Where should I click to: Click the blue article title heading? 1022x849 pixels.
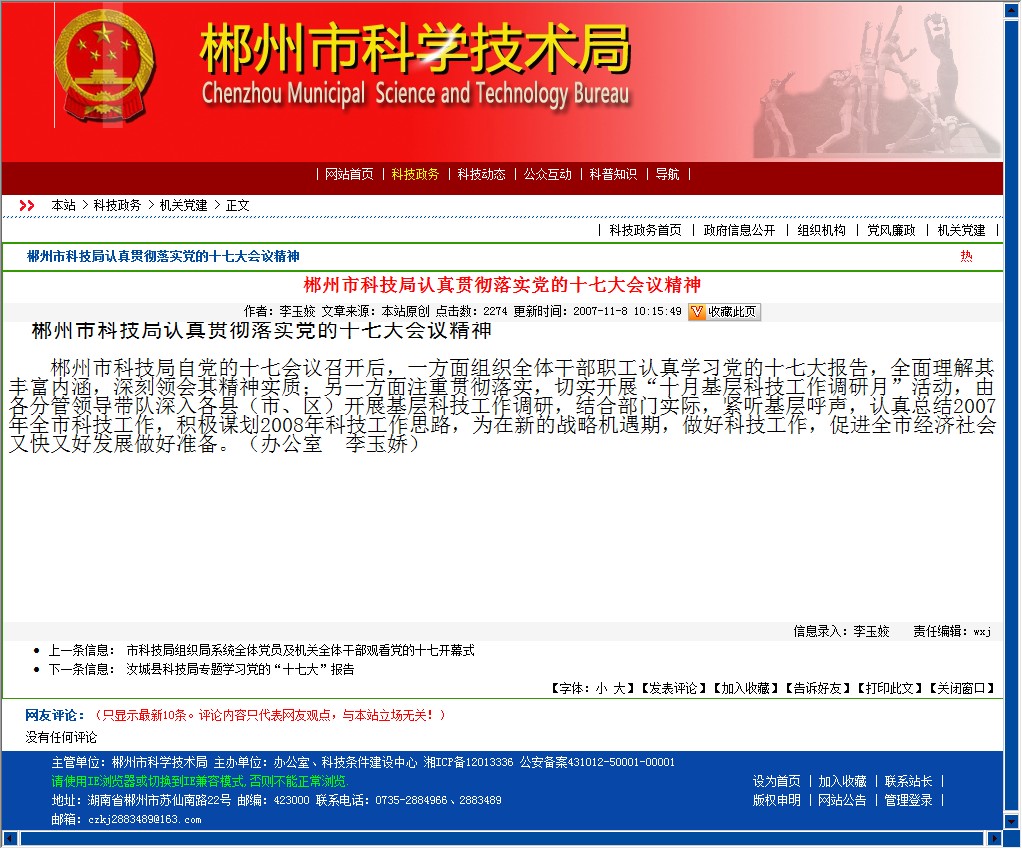[x=163, y=256]
